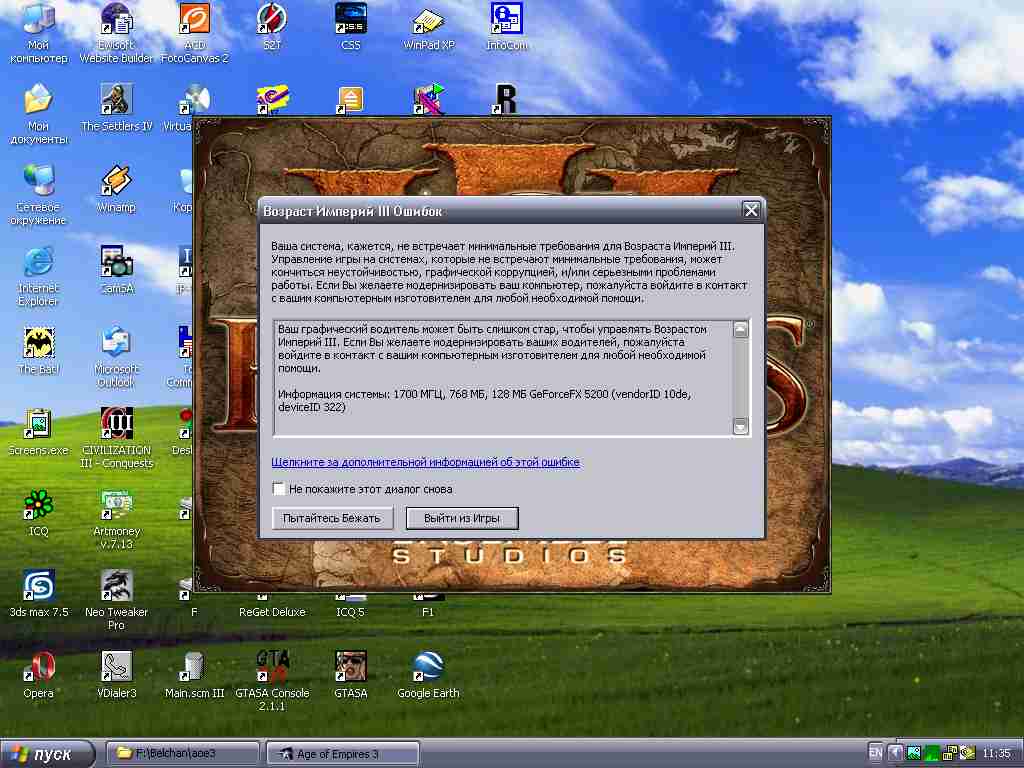The image size is (1024, 768).
Task: Open the пуск Start menu
Action: [x=47, y=754]
